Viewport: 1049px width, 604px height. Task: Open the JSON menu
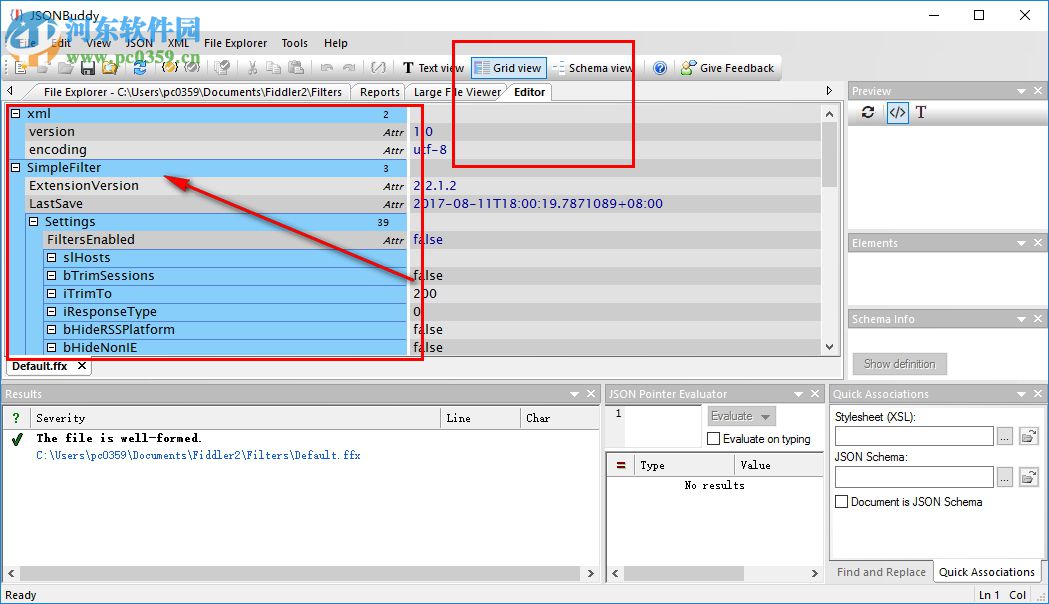(139, 43)
